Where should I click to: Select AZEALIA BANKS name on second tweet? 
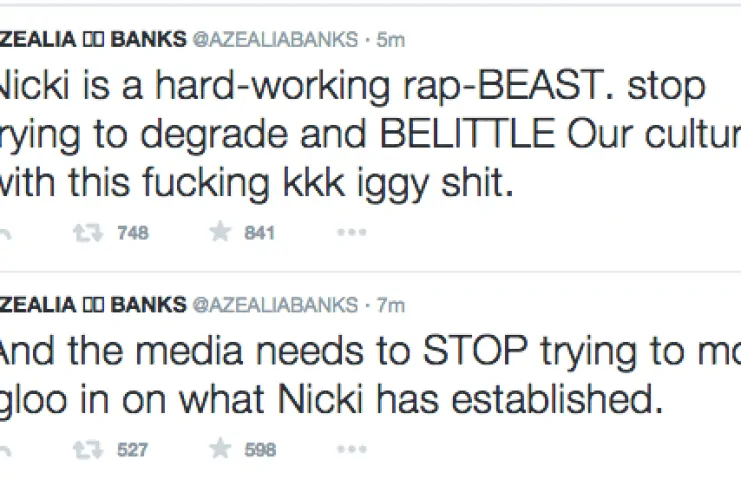click(90, 305)
